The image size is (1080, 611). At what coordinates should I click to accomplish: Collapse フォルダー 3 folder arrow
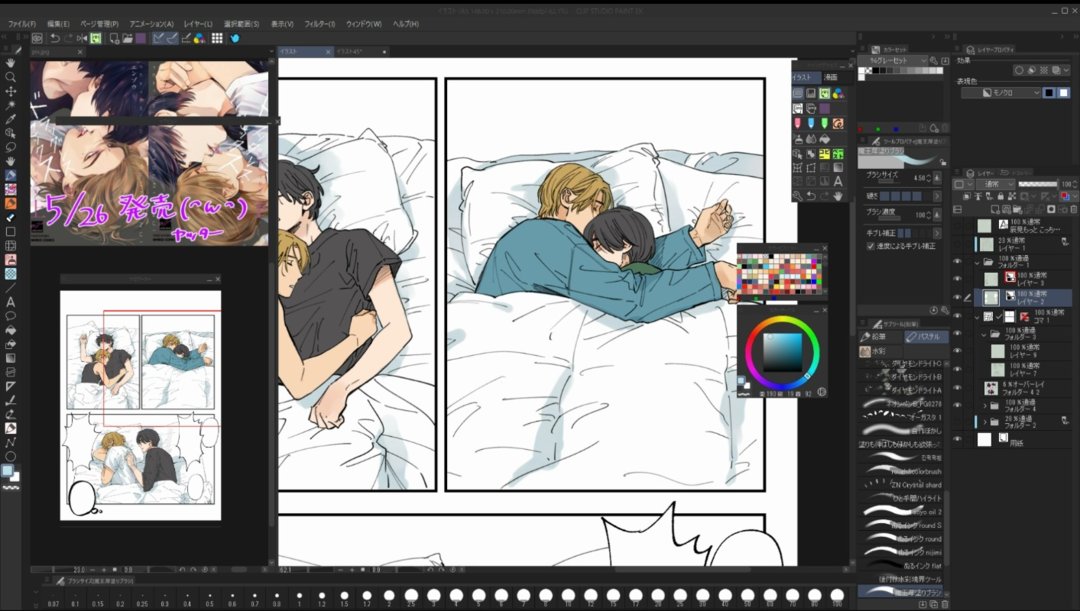pyautogui.click(x=984, y=335)
